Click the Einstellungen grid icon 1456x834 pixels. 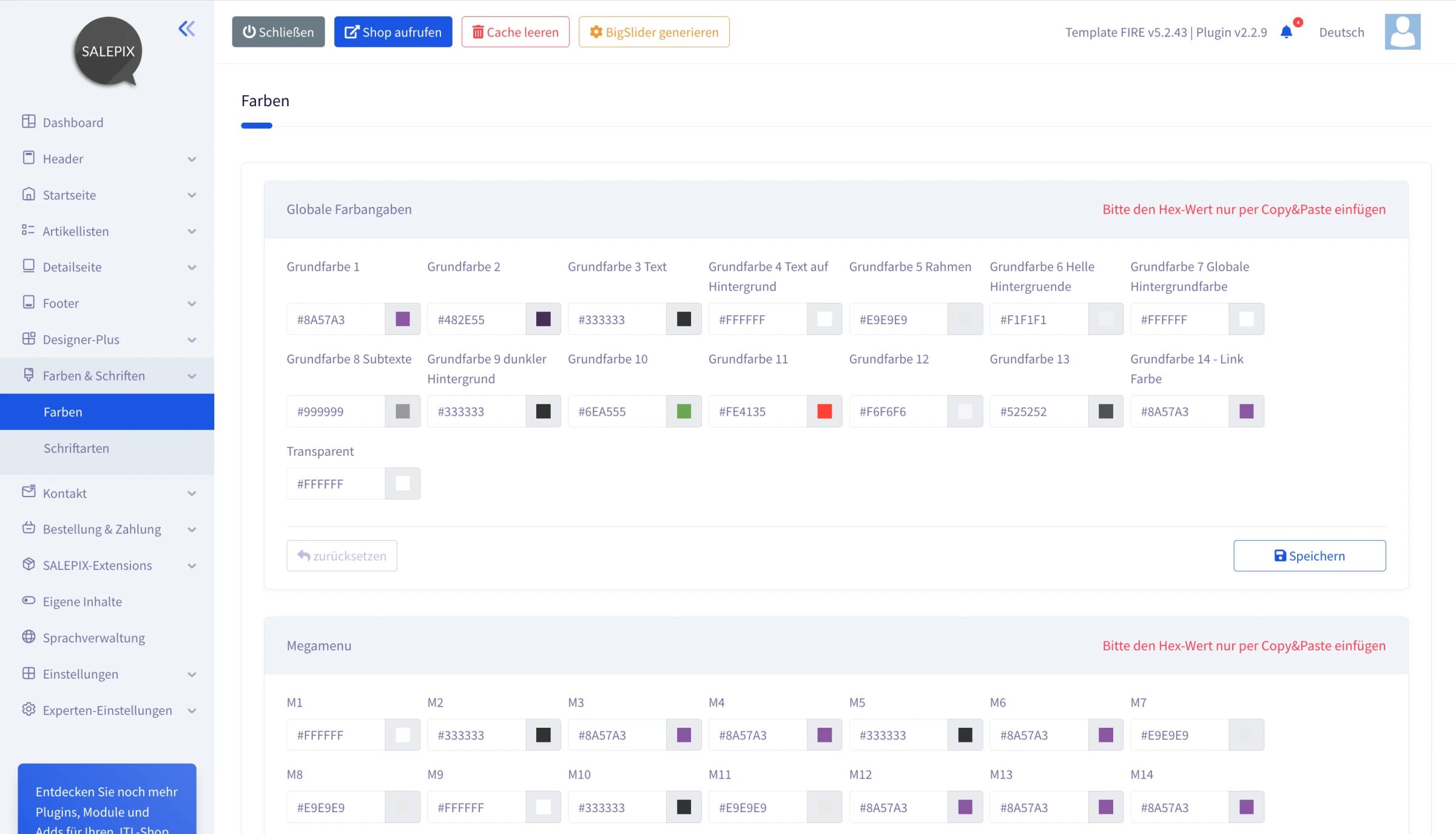pos(29,673)
